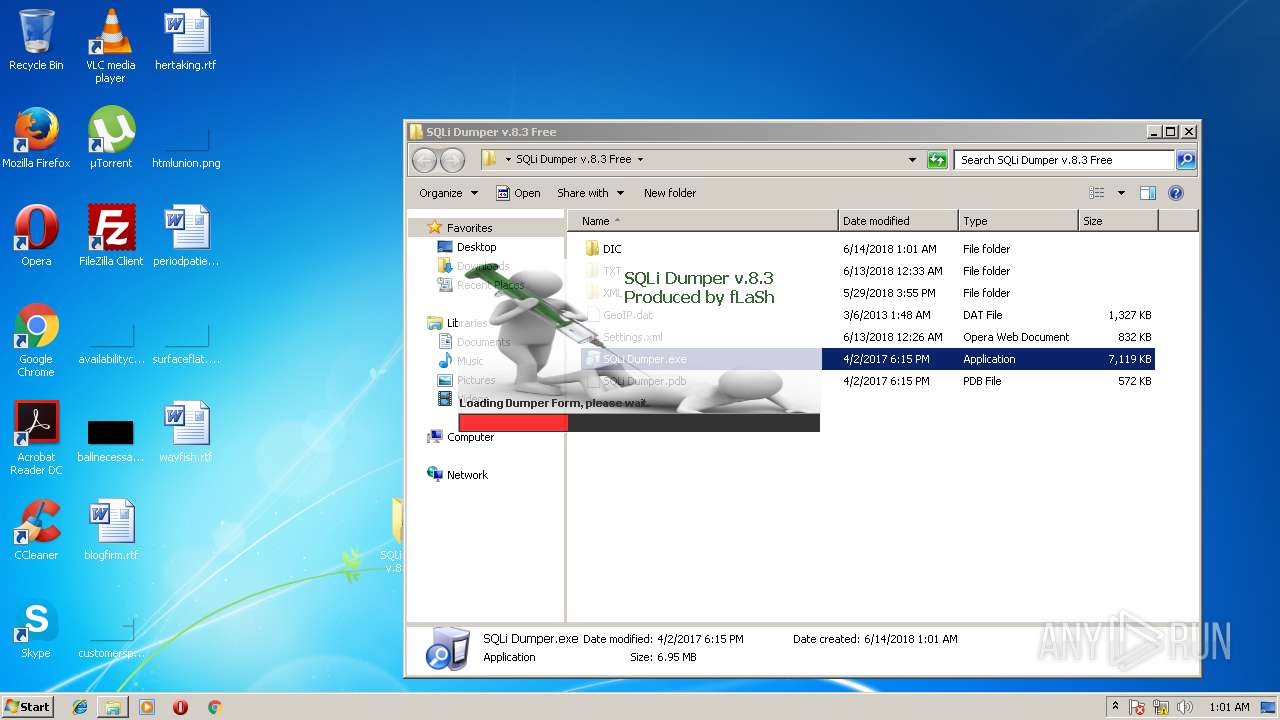
Task: Click the search magnifier icon
Action: point(1185,160)
